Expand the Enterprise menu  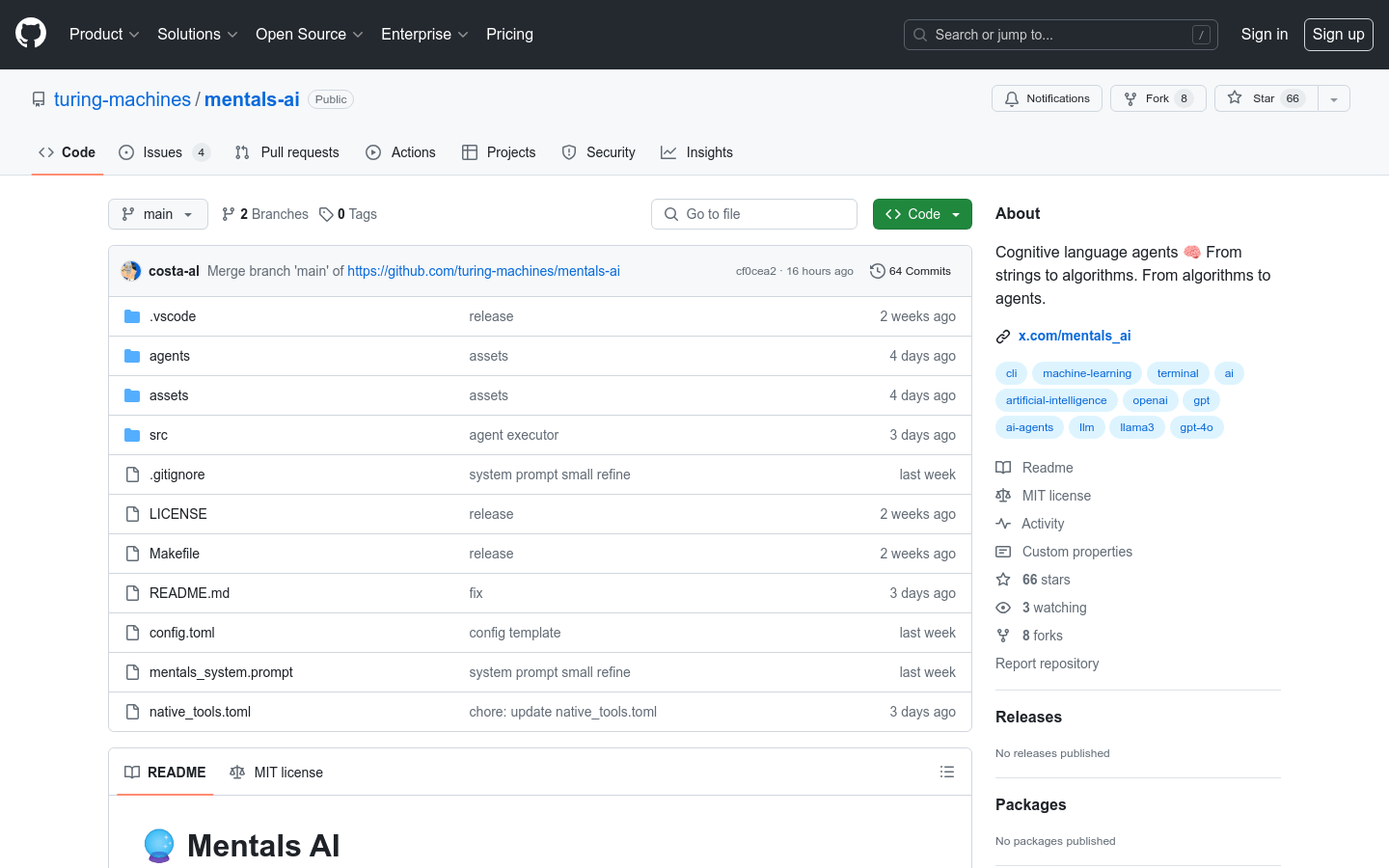pyautogui.click(x=424, y=34)
